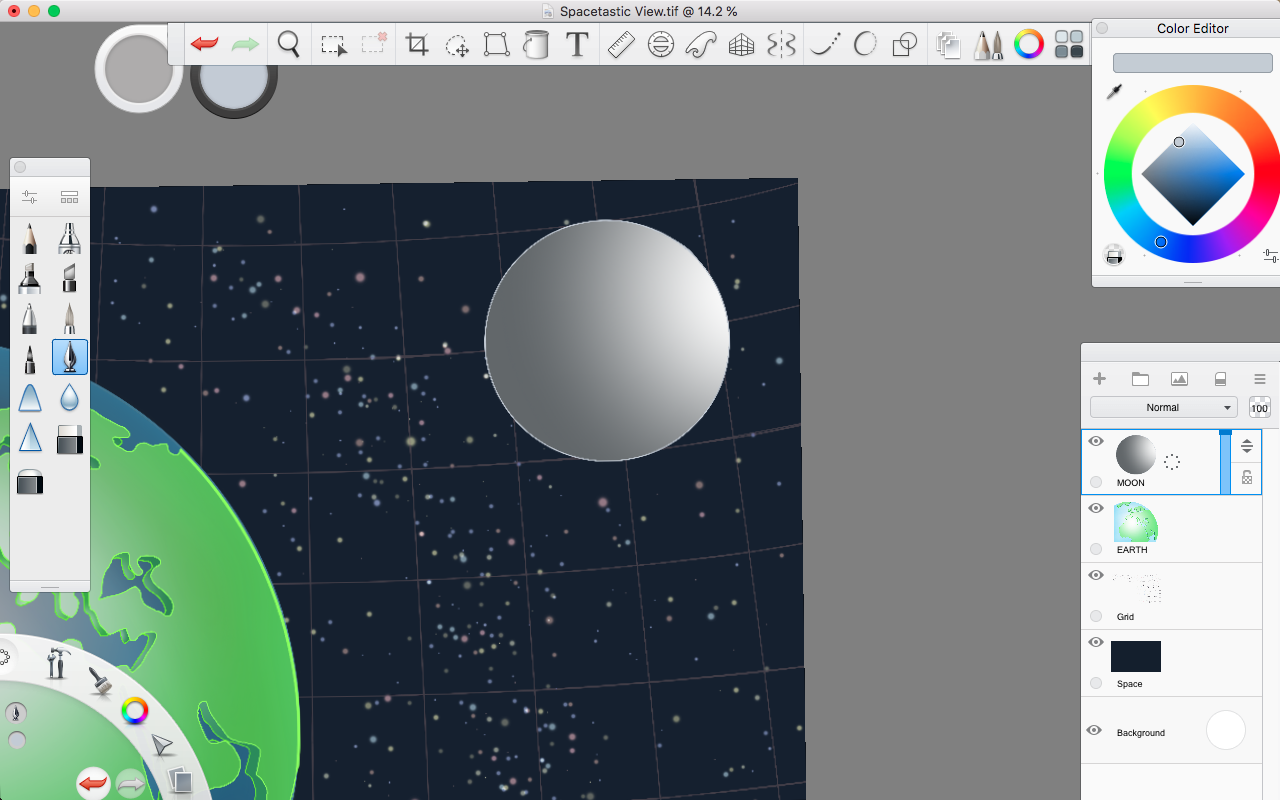
Task: Click the green Redo arrow in top toolbar
Action: (245, 44)
